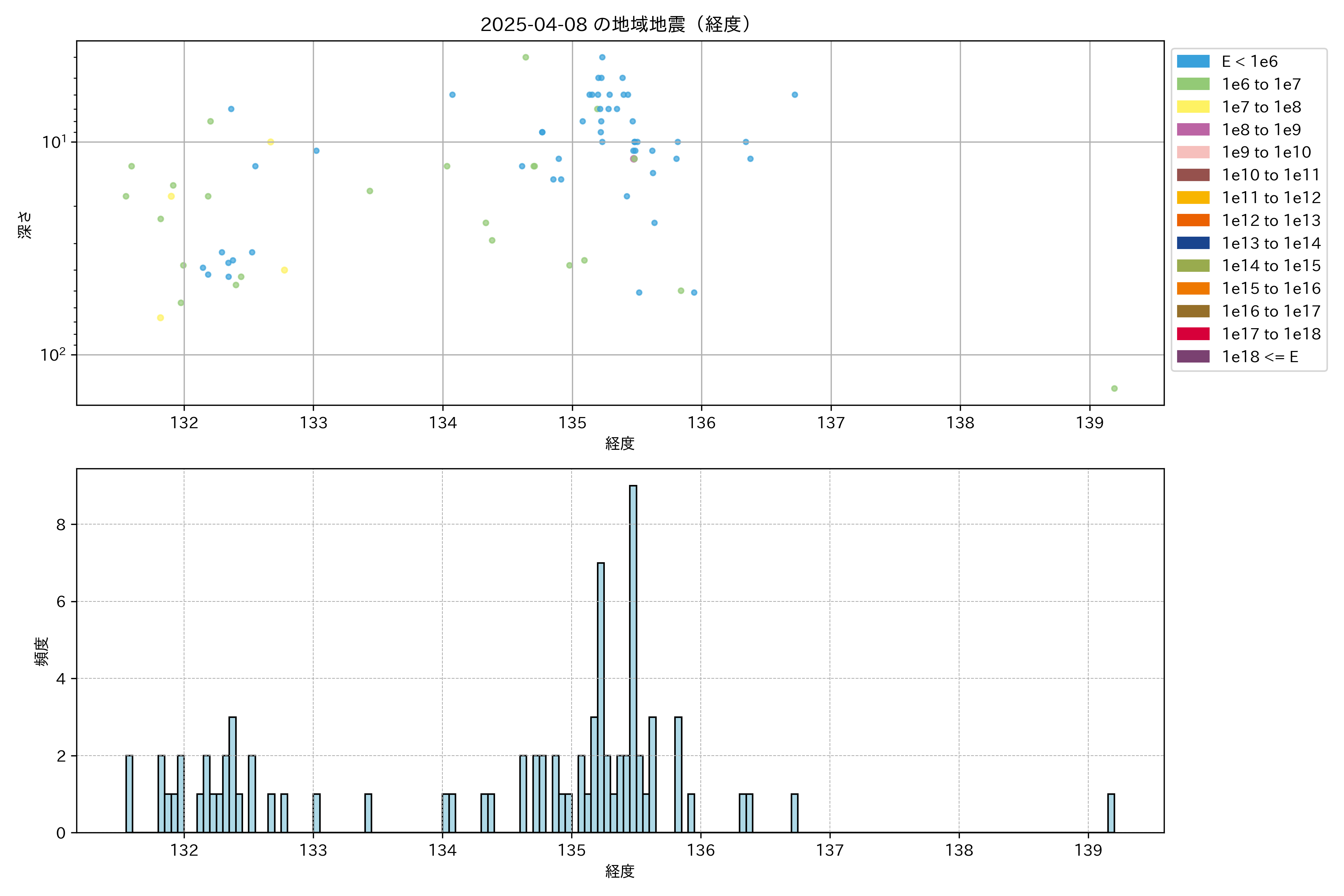Click the blue E < 1e6 legend swatch

click(1192, 62)
